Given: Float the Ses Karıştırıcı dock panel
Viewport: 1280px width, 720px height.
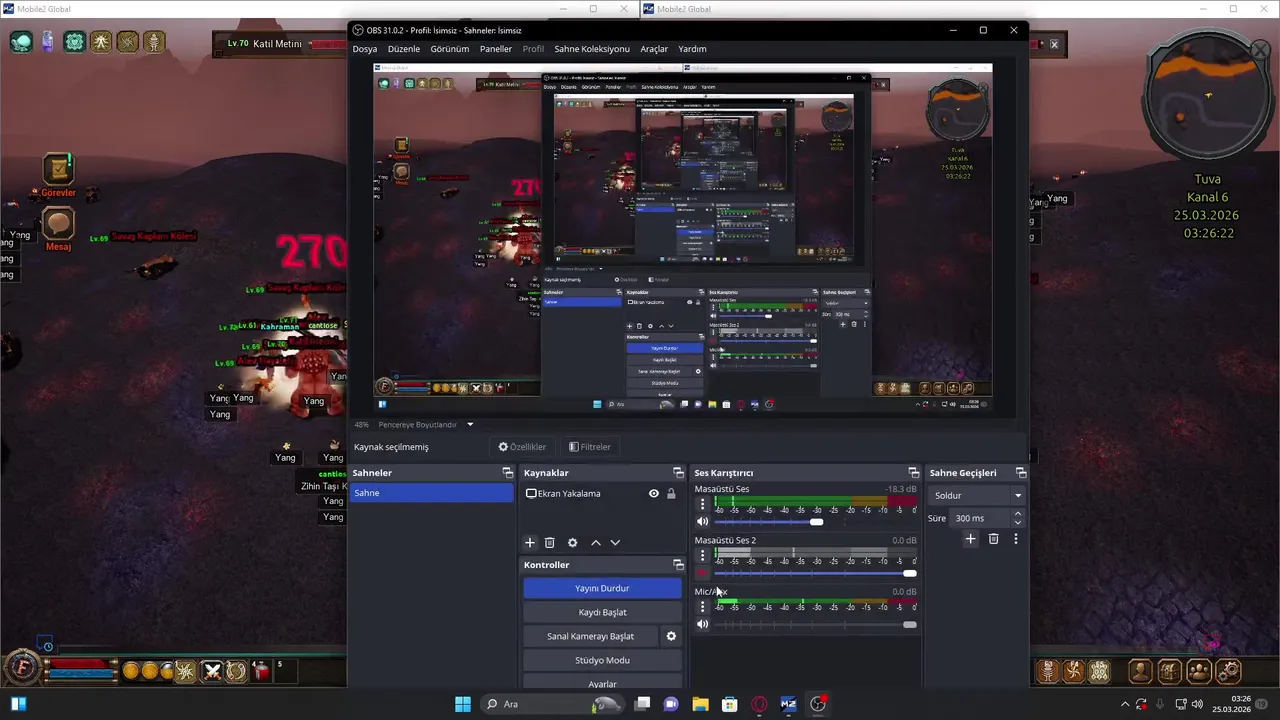Looking at the screenshot, I should click(x=913, y=473).
